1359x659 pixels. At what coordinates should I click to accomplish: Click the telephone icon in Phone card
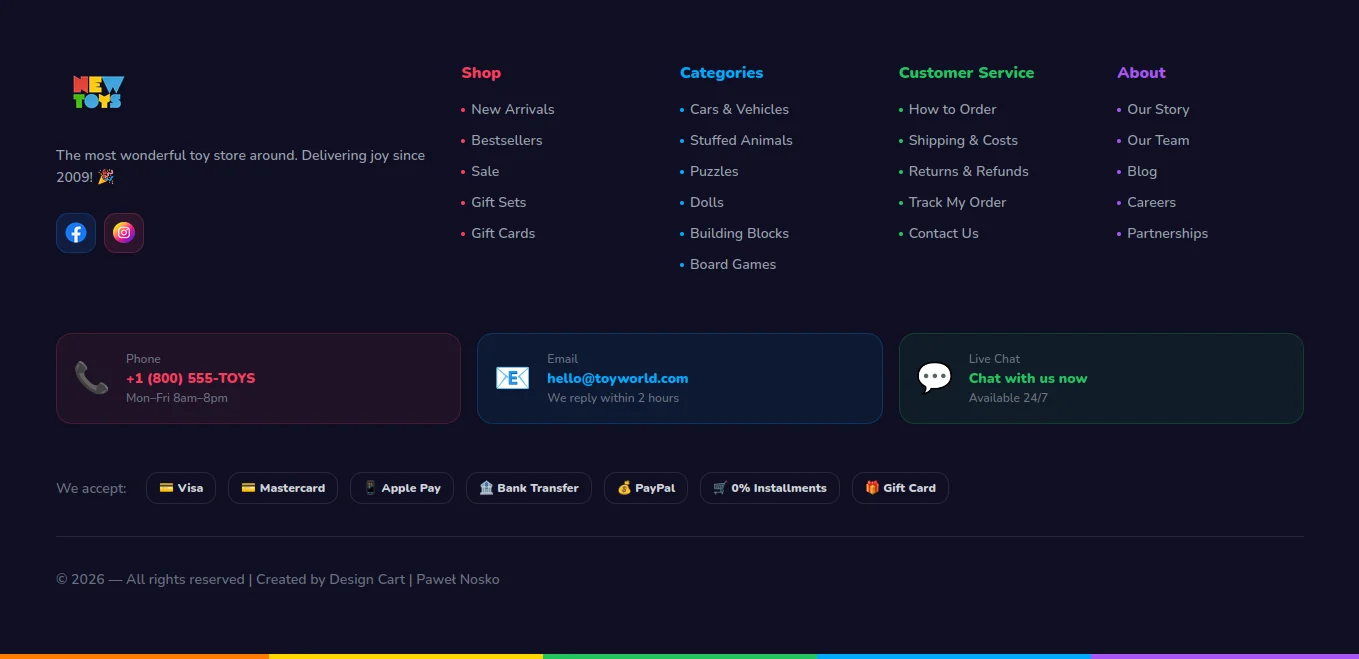[x=91, y=378]
